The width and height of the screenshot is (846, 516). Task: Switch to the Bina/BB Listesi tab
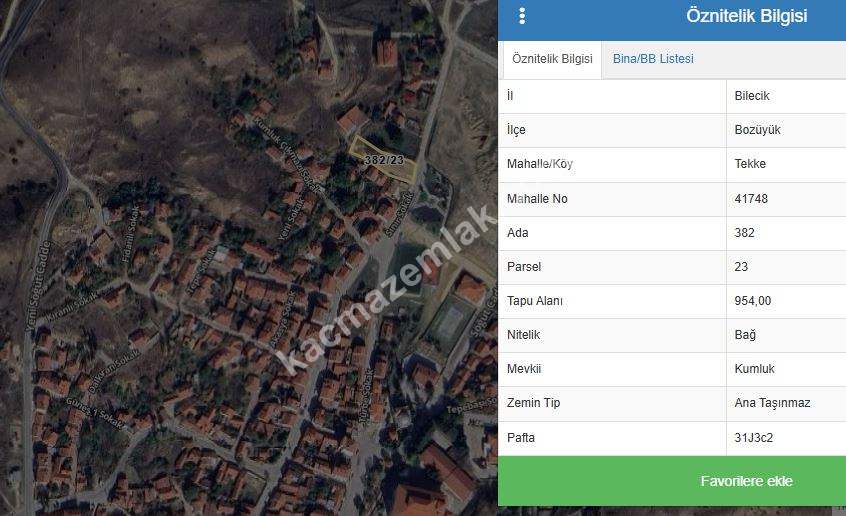652,59
